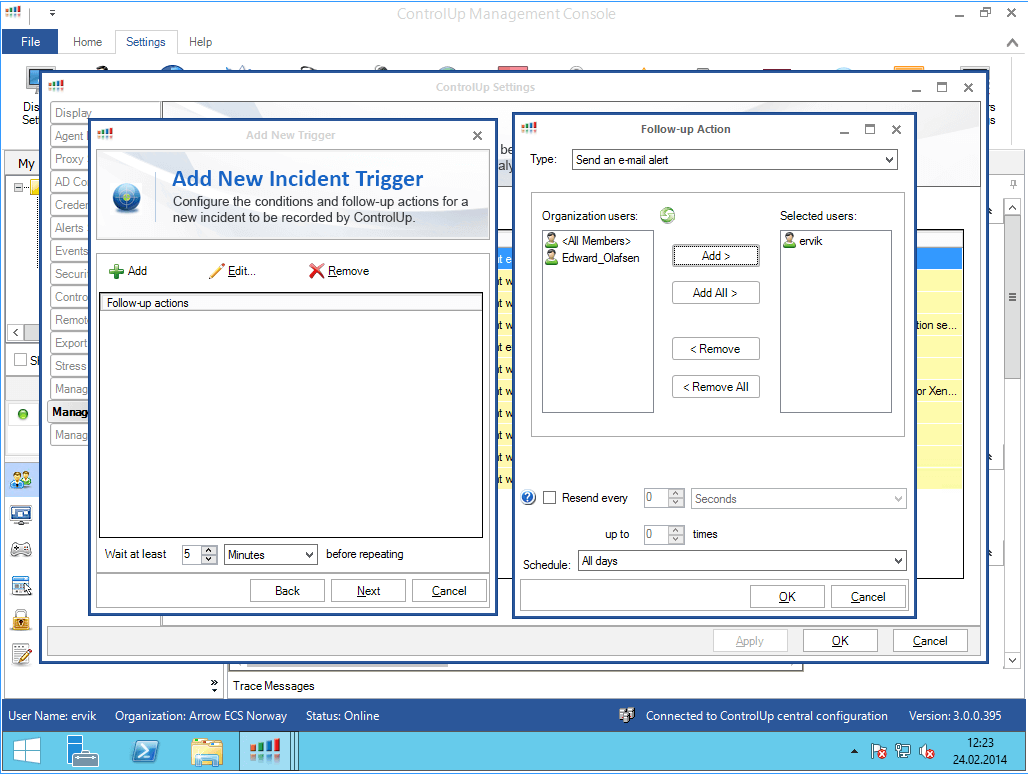Click the < Remove button
Screen dimensions: 1028x774
715,349
